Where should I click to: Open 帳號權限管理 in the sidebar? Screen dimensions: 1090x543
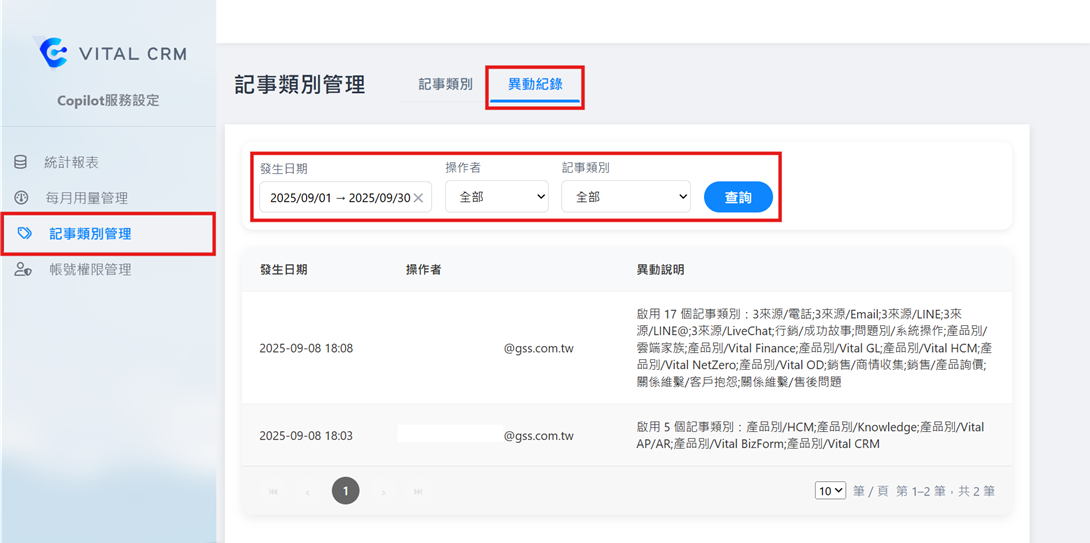point(90,270)
